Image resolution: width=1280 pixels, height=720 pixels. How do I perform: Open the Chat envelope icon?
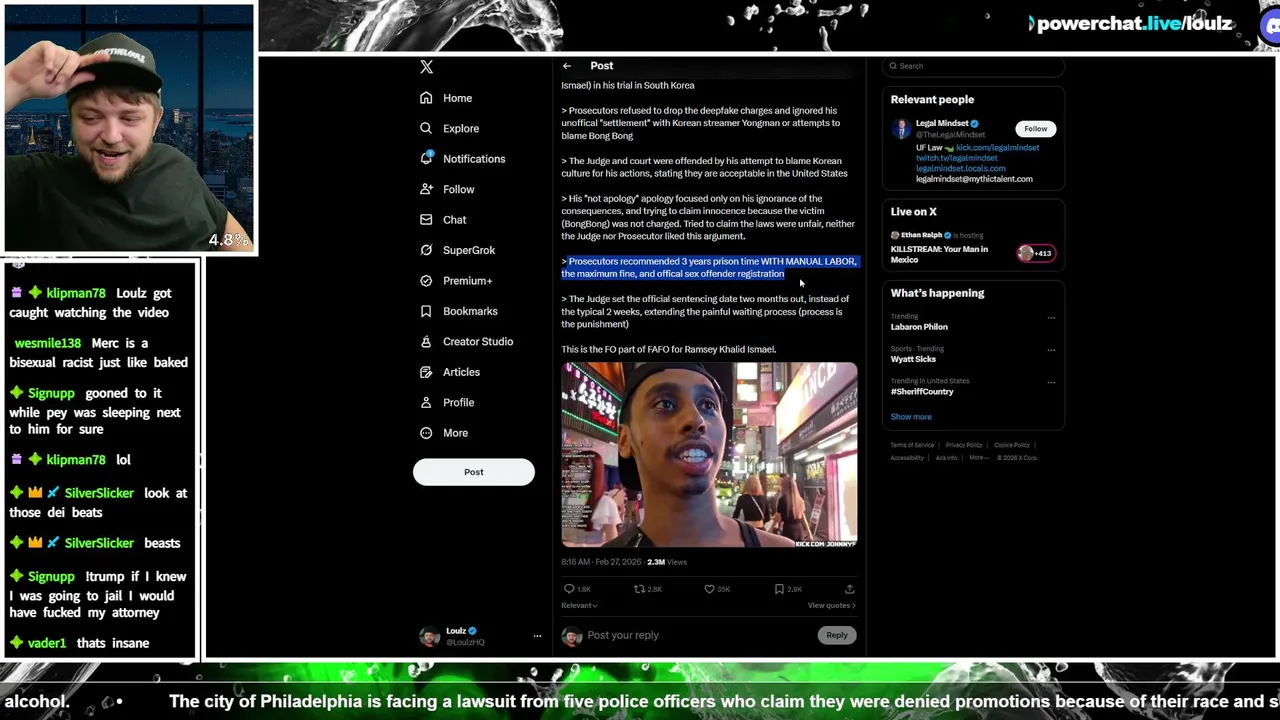426,219
